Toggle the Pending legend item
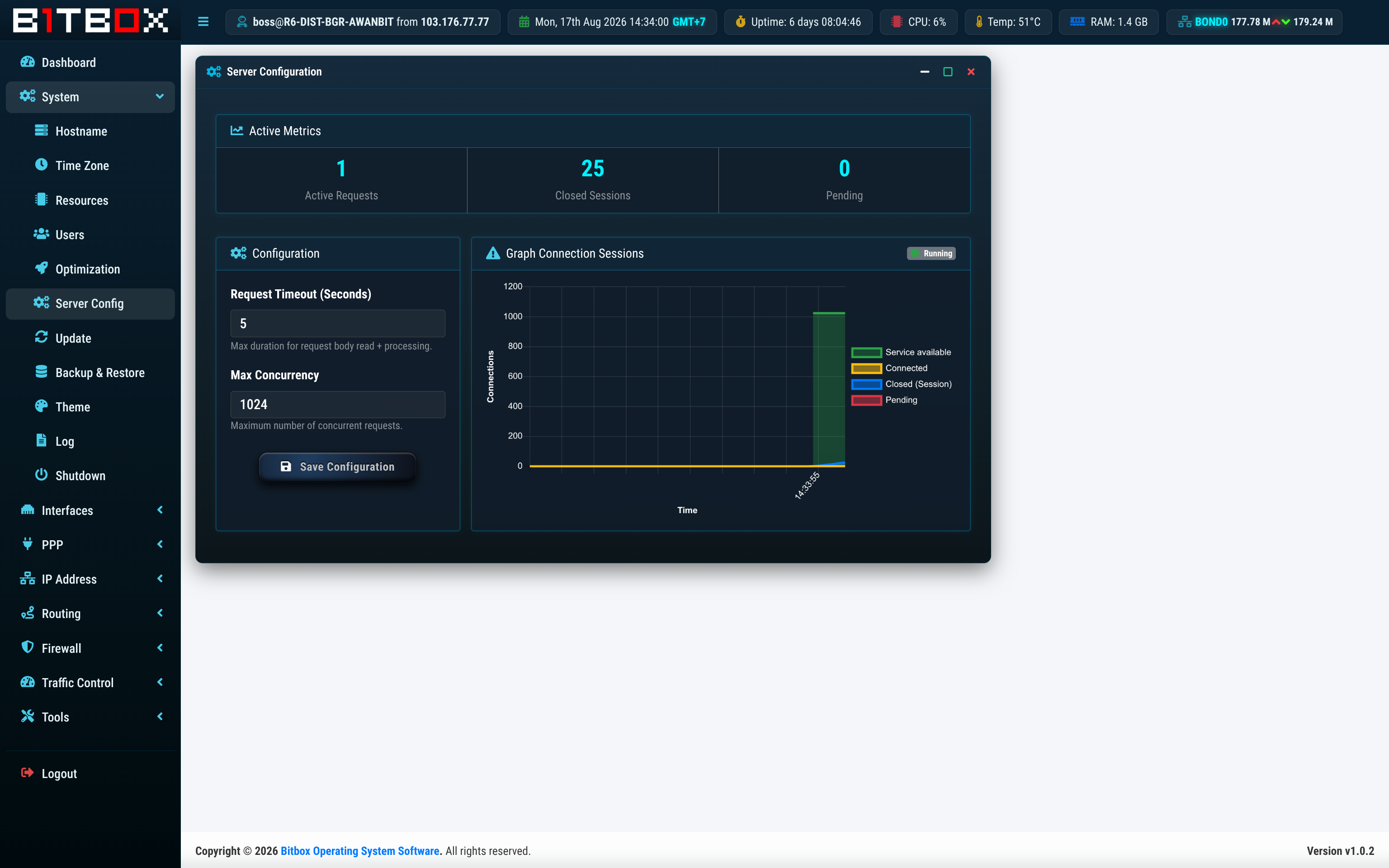 884,400
